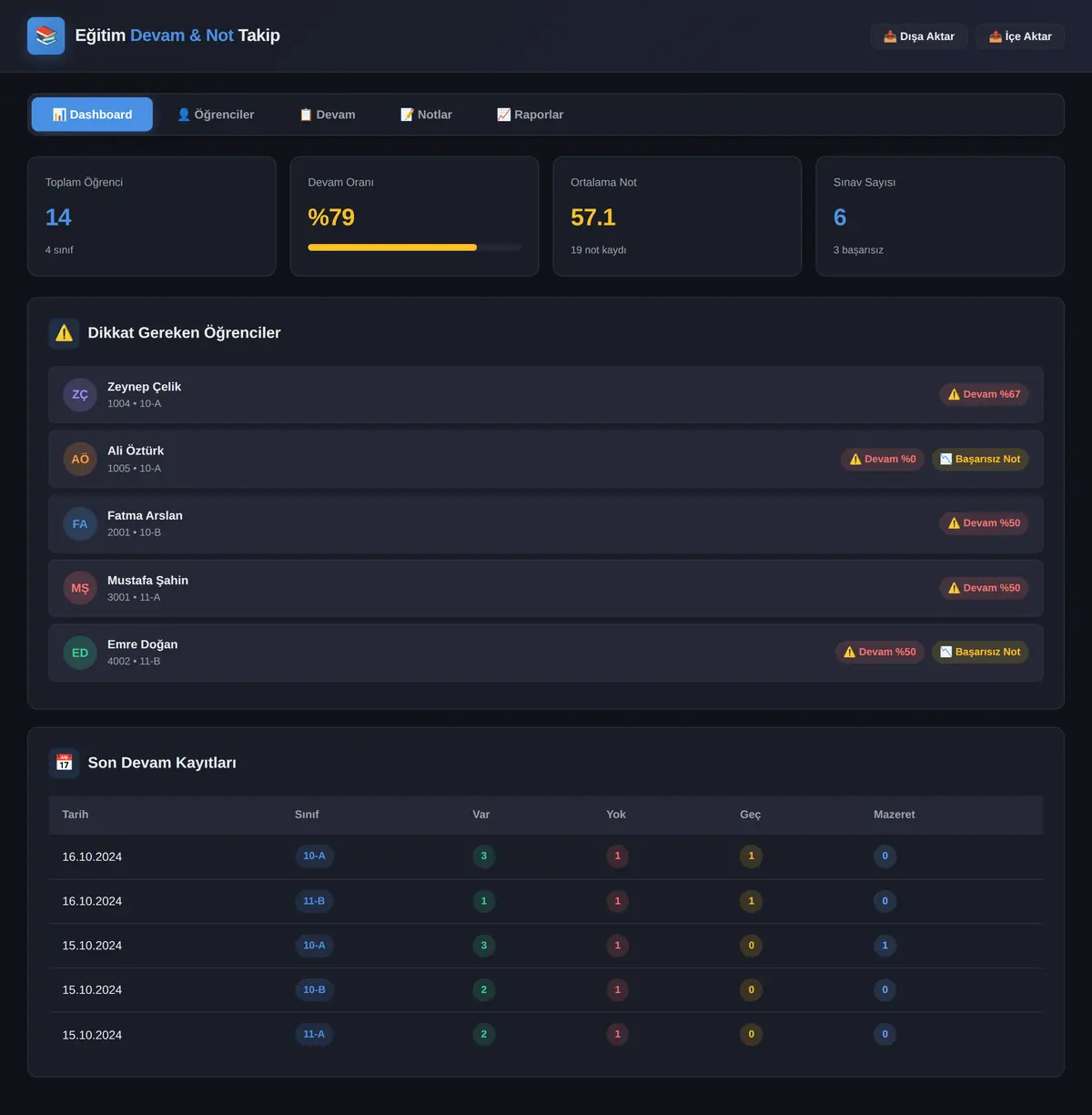Show the Raporlar tab

pos(530,115)
